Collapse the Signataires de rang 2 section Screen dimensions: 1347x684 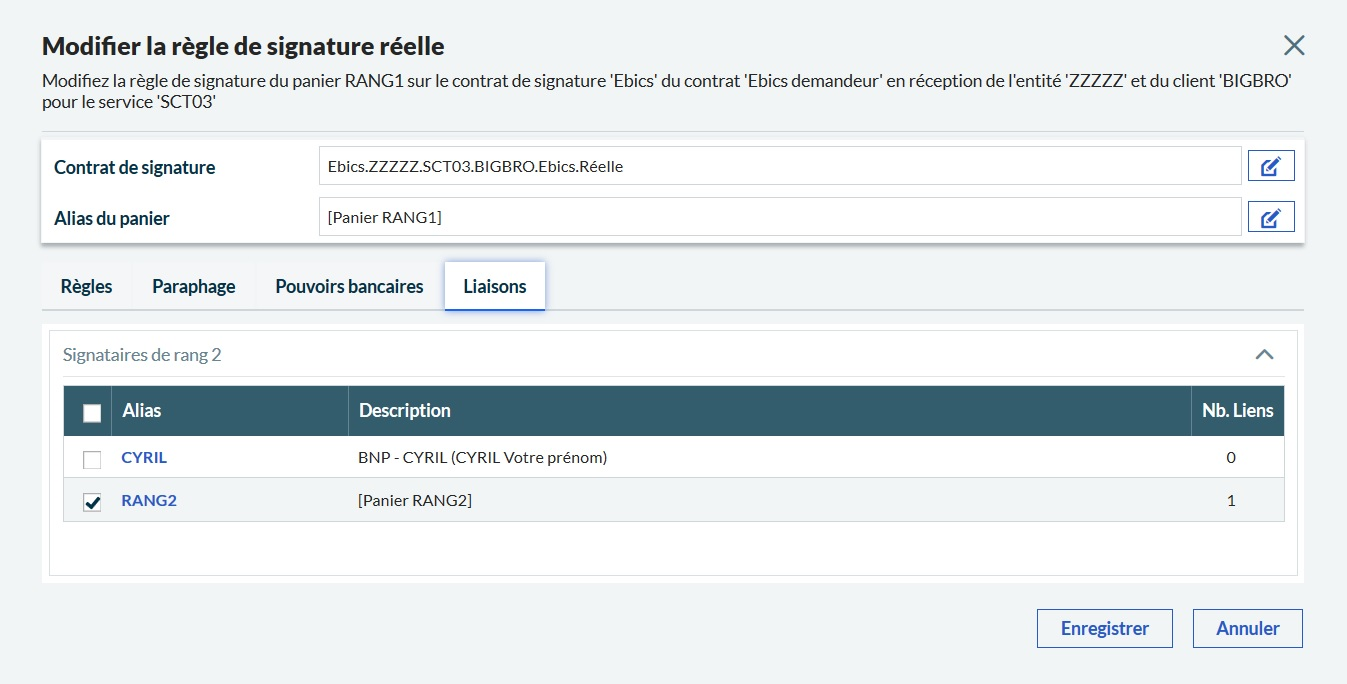[x=1264, y=354]
